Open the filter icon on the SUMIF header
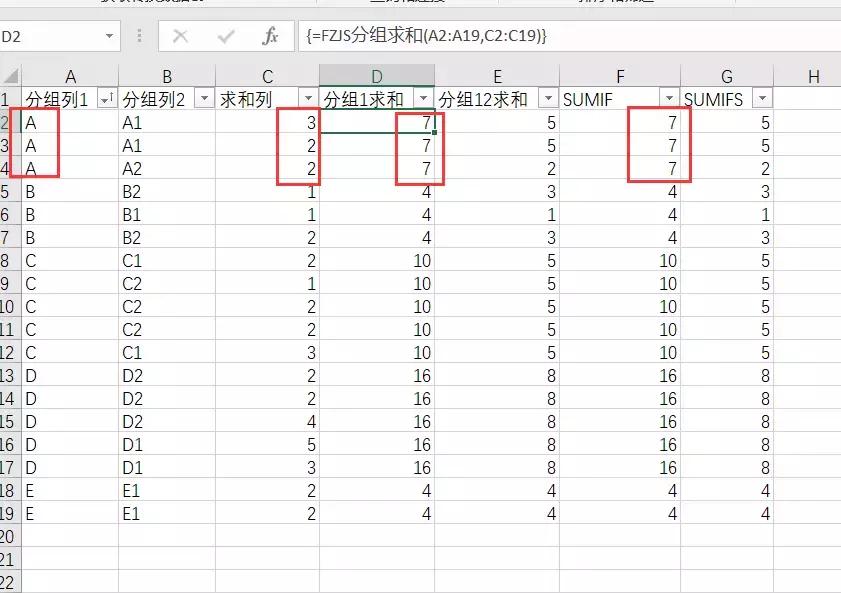 click(x=669, y=98)
